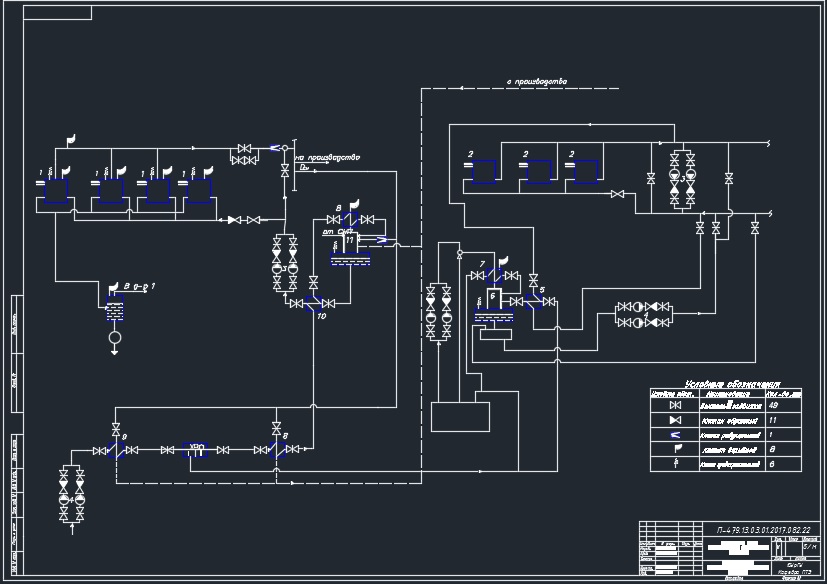The width and height of the screenshot is (827, 584).
Task: Select the blowdown tank below 'В б-р 1'
Action: pyautogui.click(x=114, y=308)
